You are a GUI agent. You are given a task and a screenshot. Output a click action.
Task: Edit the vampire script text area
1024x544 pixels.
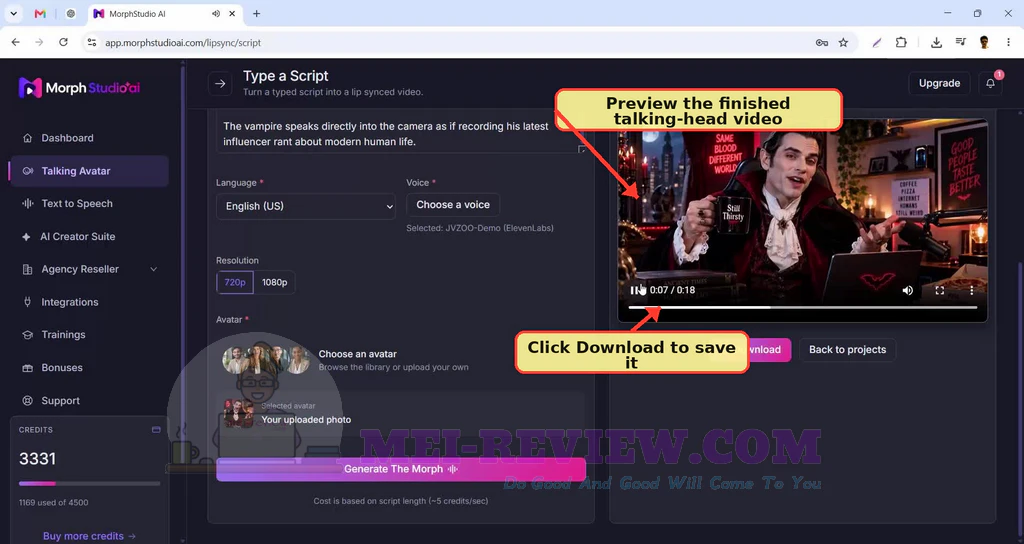(x=401, y=134)
